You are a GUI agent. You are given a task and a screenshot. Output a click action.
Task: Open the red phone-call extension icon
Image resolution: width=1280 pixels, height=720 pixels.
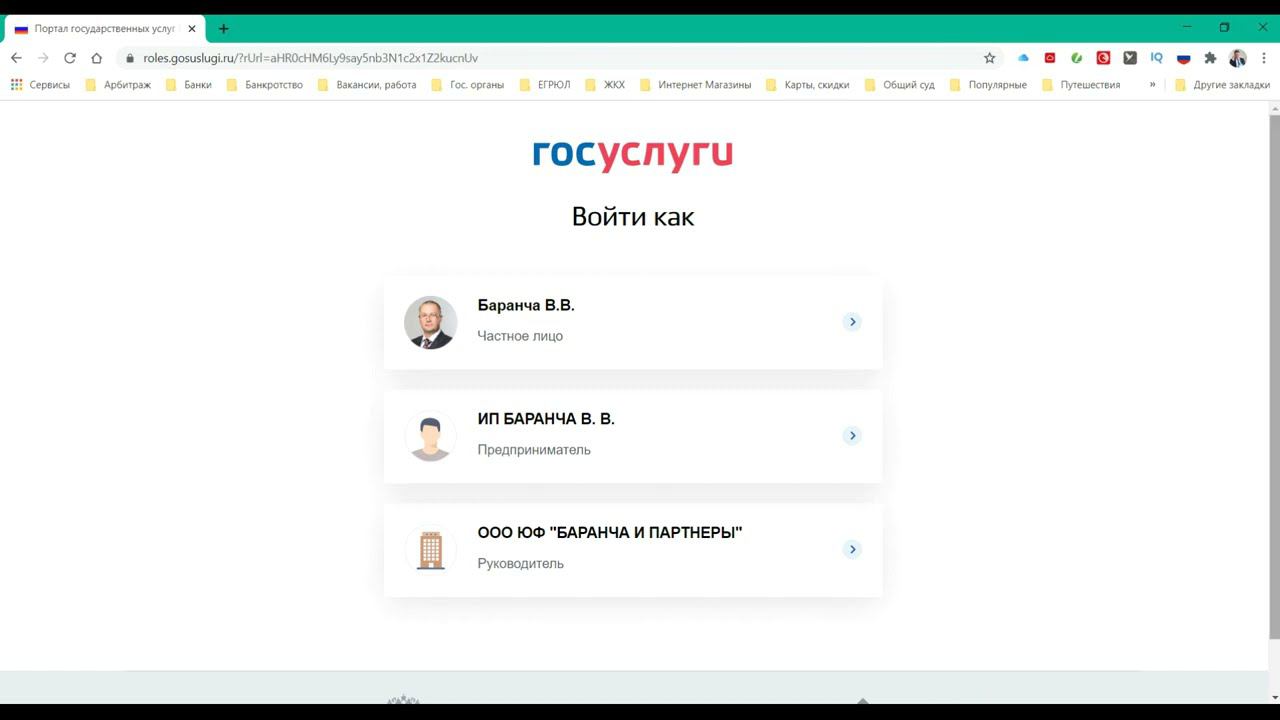[x=1103, y=58]
